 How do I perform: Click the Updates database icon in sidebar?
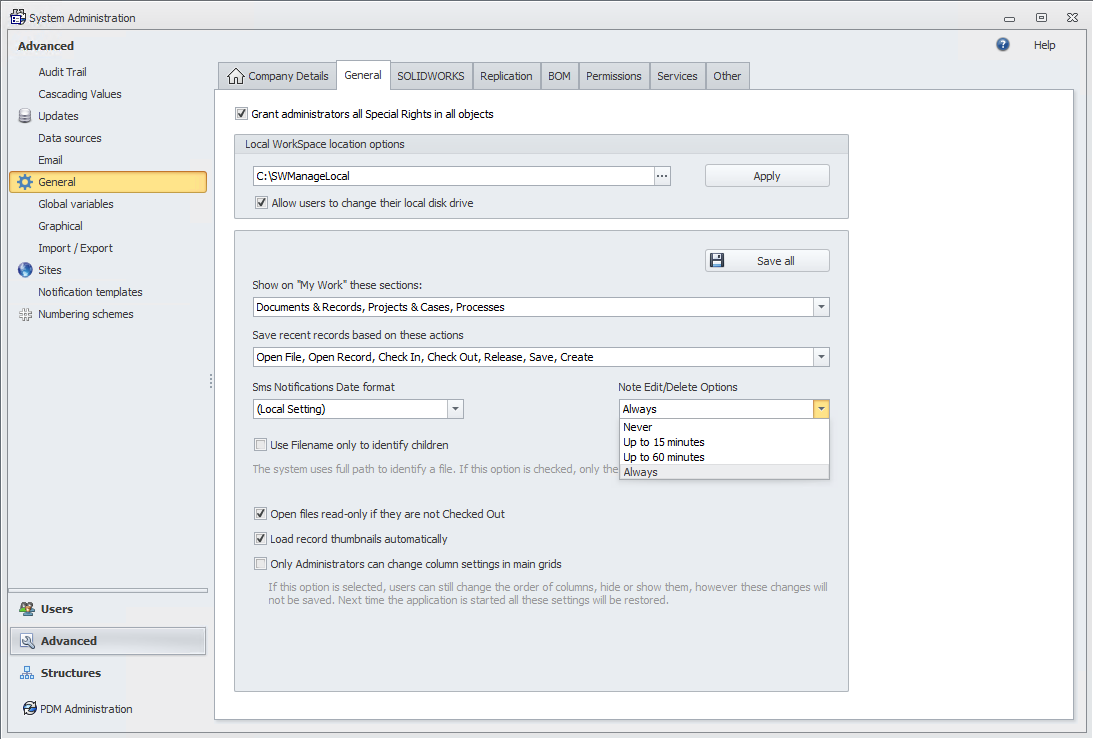tap(26, 116)
